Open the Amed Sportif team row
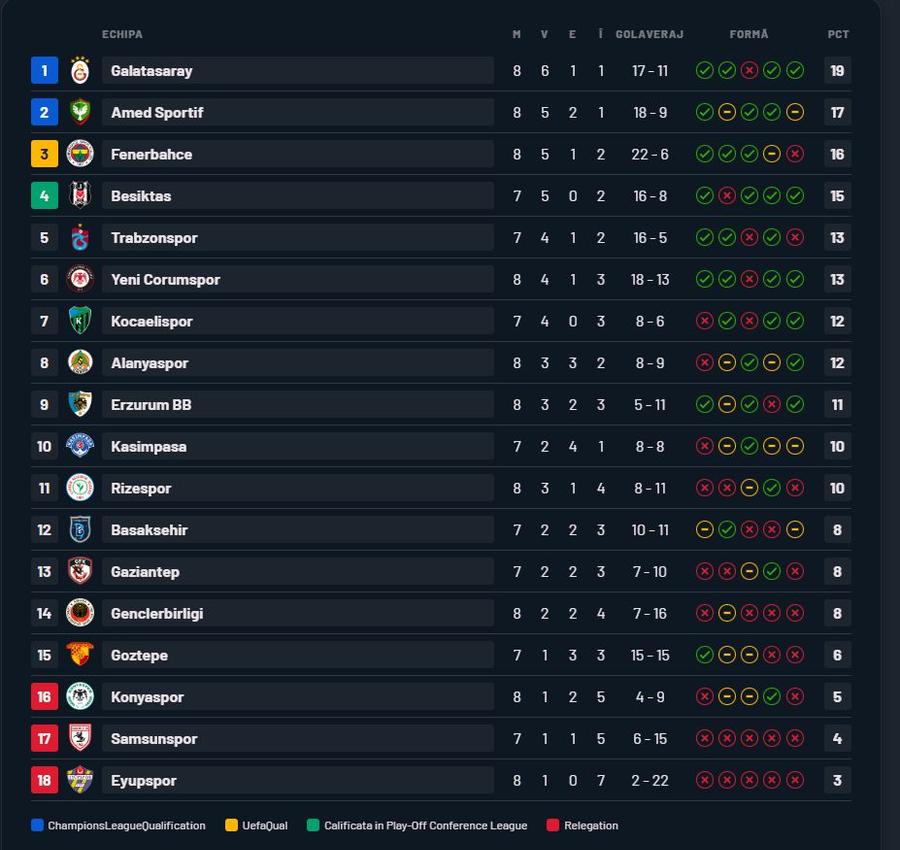The image size is (900, 850). pyautogui.click(x=441, y=112)
